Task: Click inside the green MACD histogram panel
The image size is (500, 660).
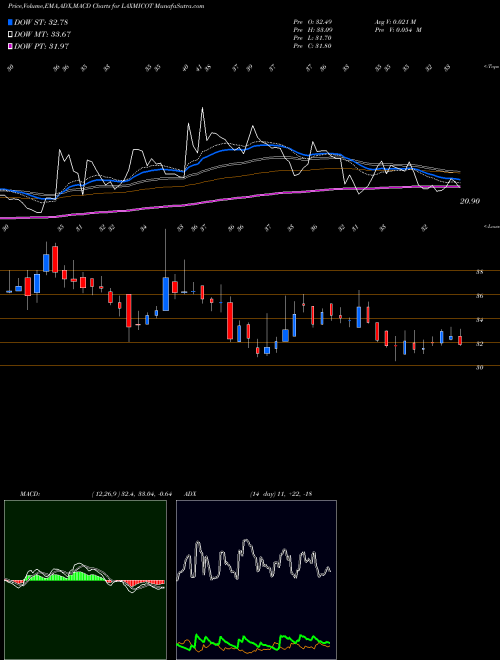Action: tap(85, 580)
